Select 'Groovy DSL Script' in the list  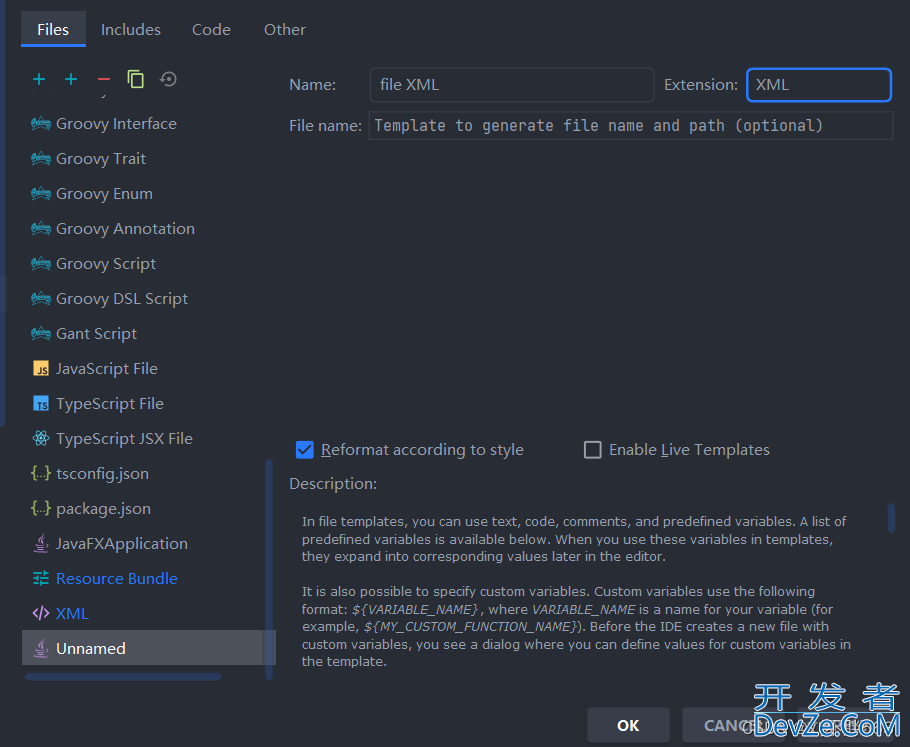pos(122,298)
